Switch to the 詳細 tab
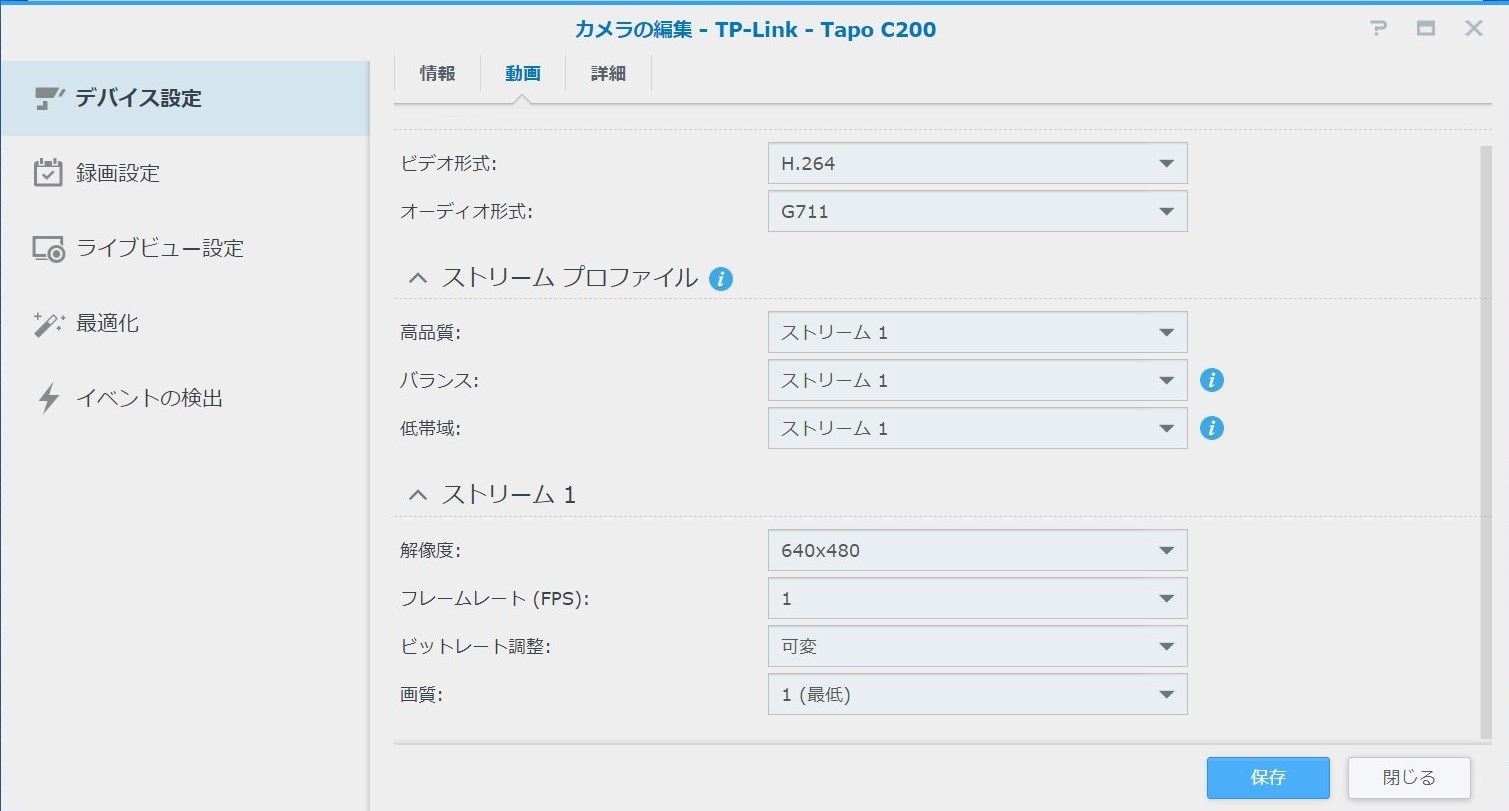 (x=608, y=73)
